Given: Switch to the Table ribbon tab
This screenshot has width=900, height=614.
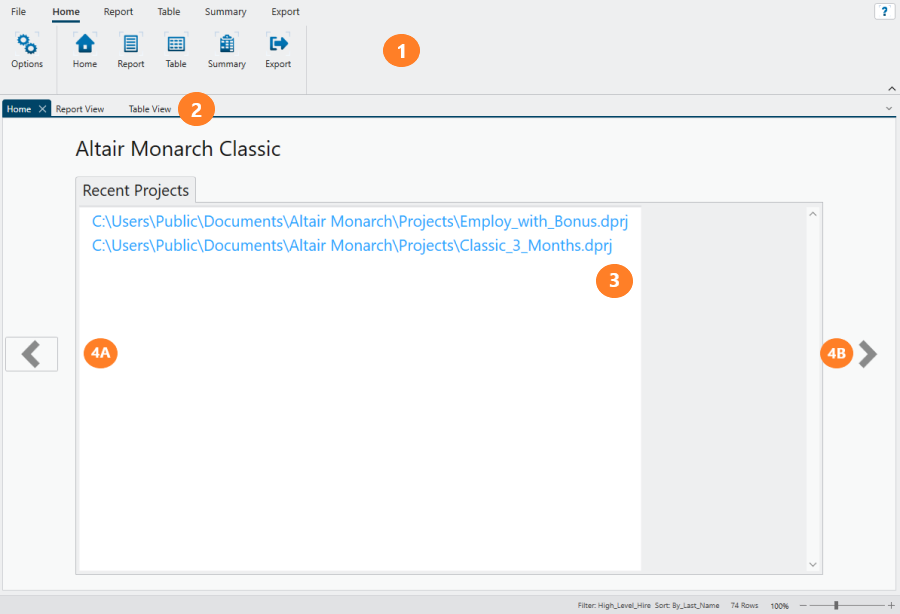Looking at the screenshot, I should pos(169,11).
